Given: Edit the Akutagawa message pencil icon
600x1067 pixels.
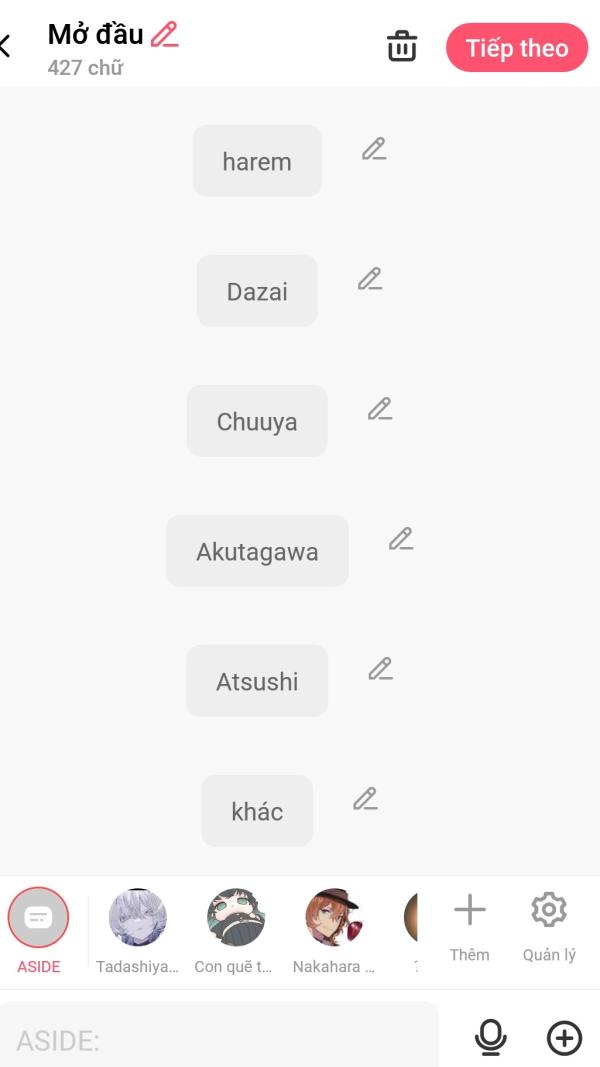Looking at the screenshot, I should [x=401, y=539].
